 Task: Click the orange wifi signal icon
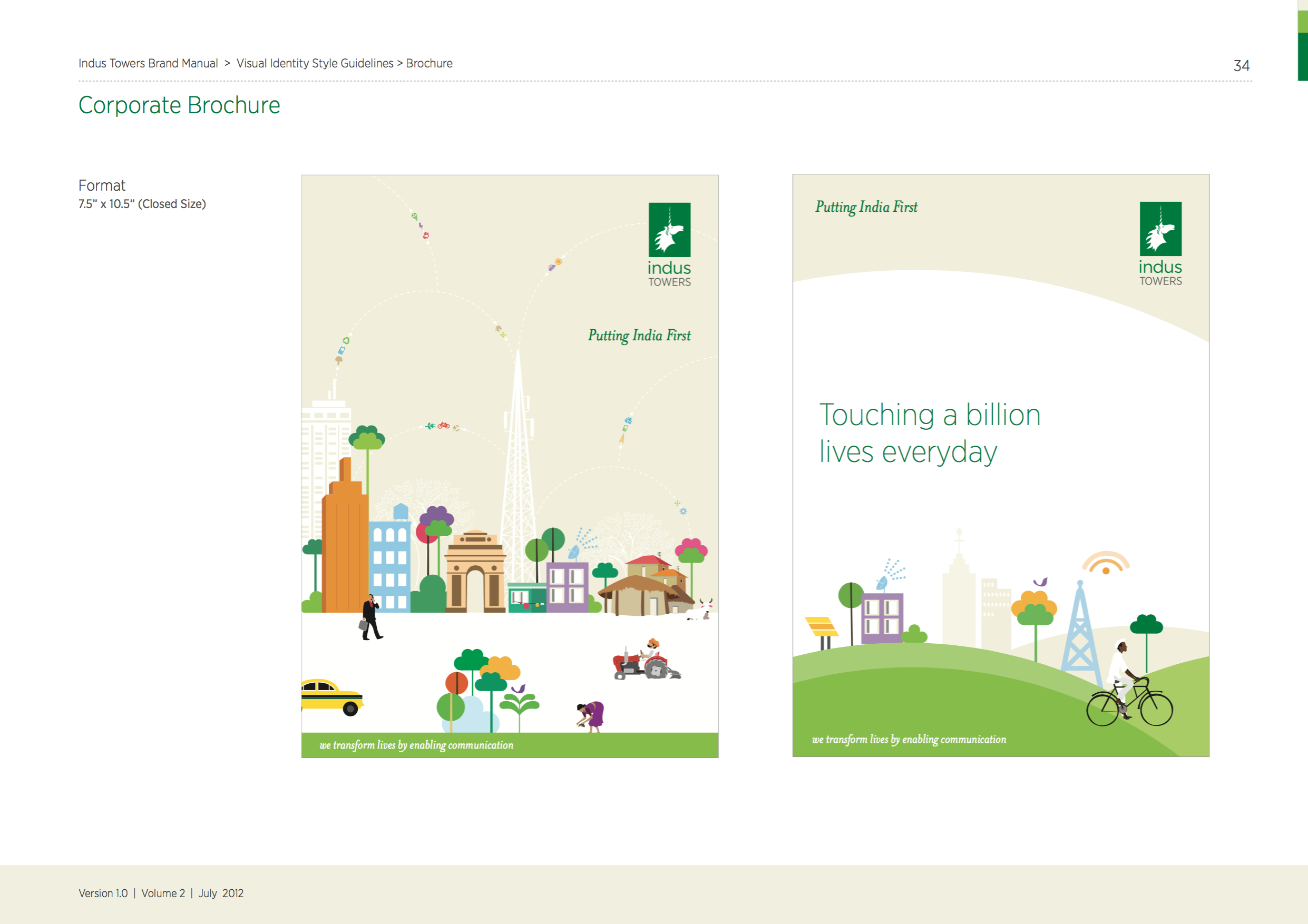[x=1105, y=563]
